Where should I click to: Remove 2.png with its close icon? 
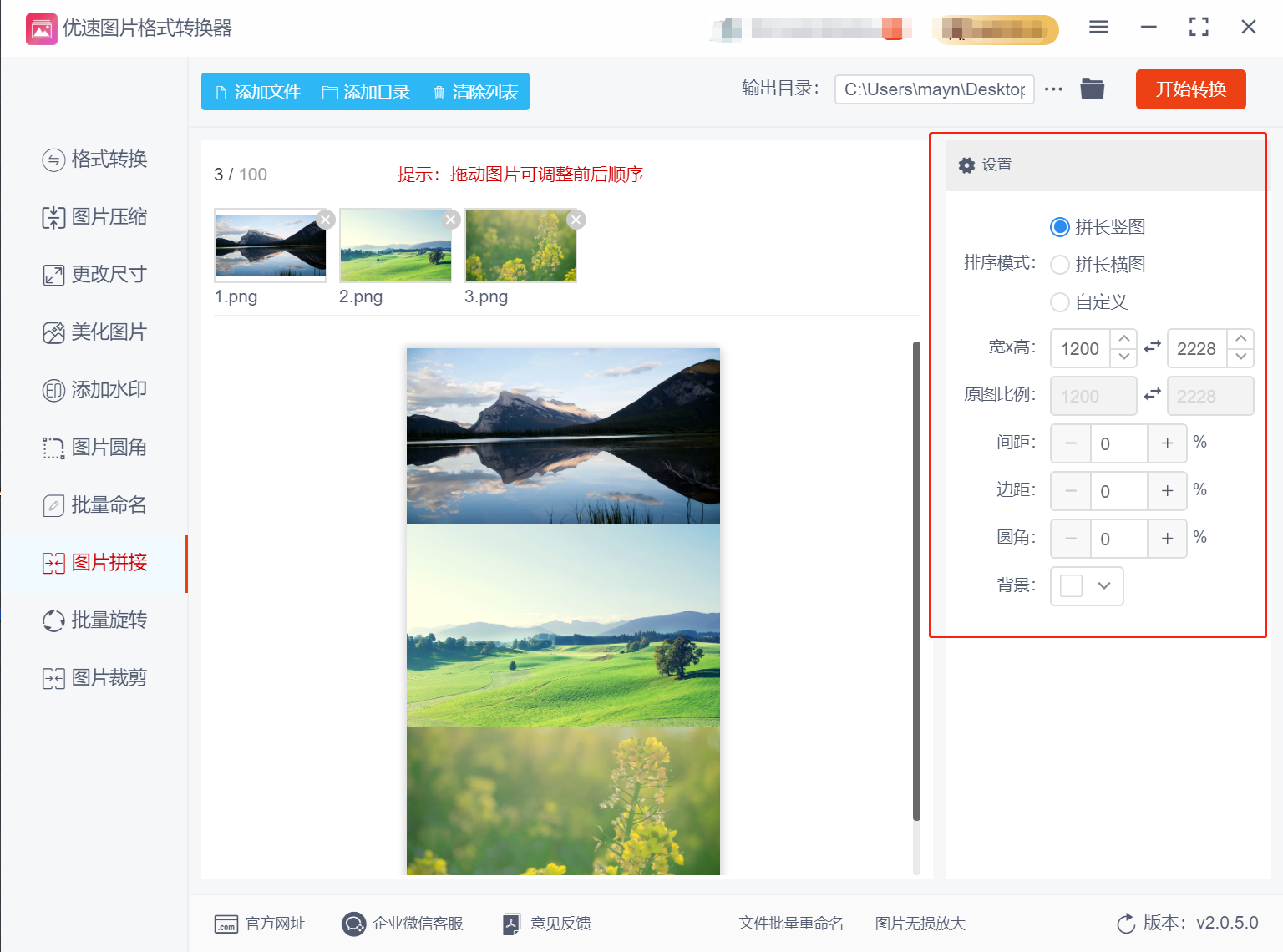pyautogui.click(x=451, y=220)
